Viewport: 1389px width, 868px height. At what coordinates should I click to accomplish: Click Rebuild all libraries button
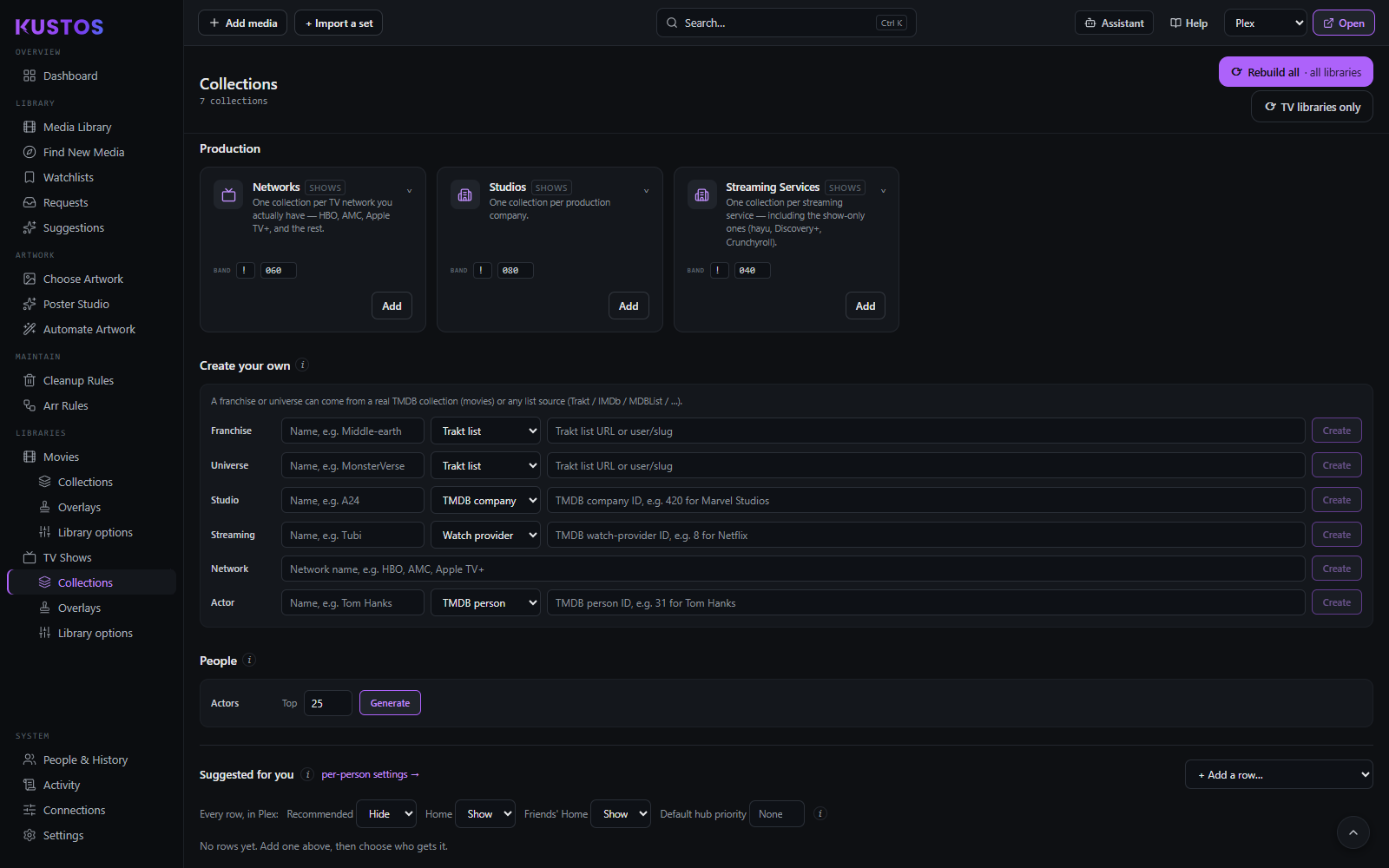click(x=1295, y=72)
